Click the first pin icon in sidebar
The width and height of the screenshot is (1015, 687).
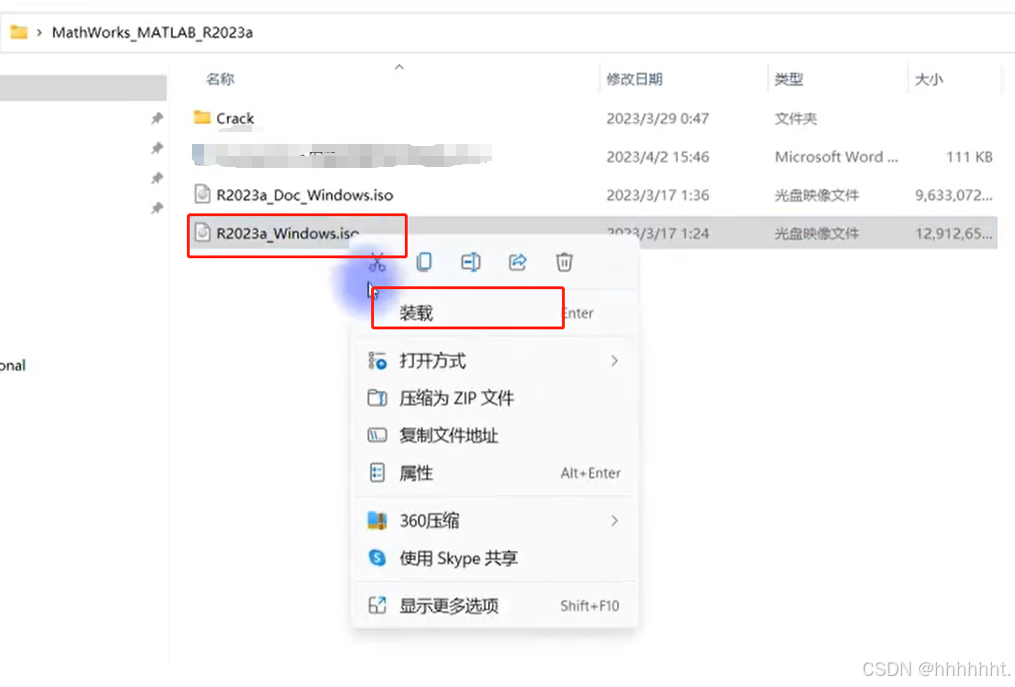(157, 118)
